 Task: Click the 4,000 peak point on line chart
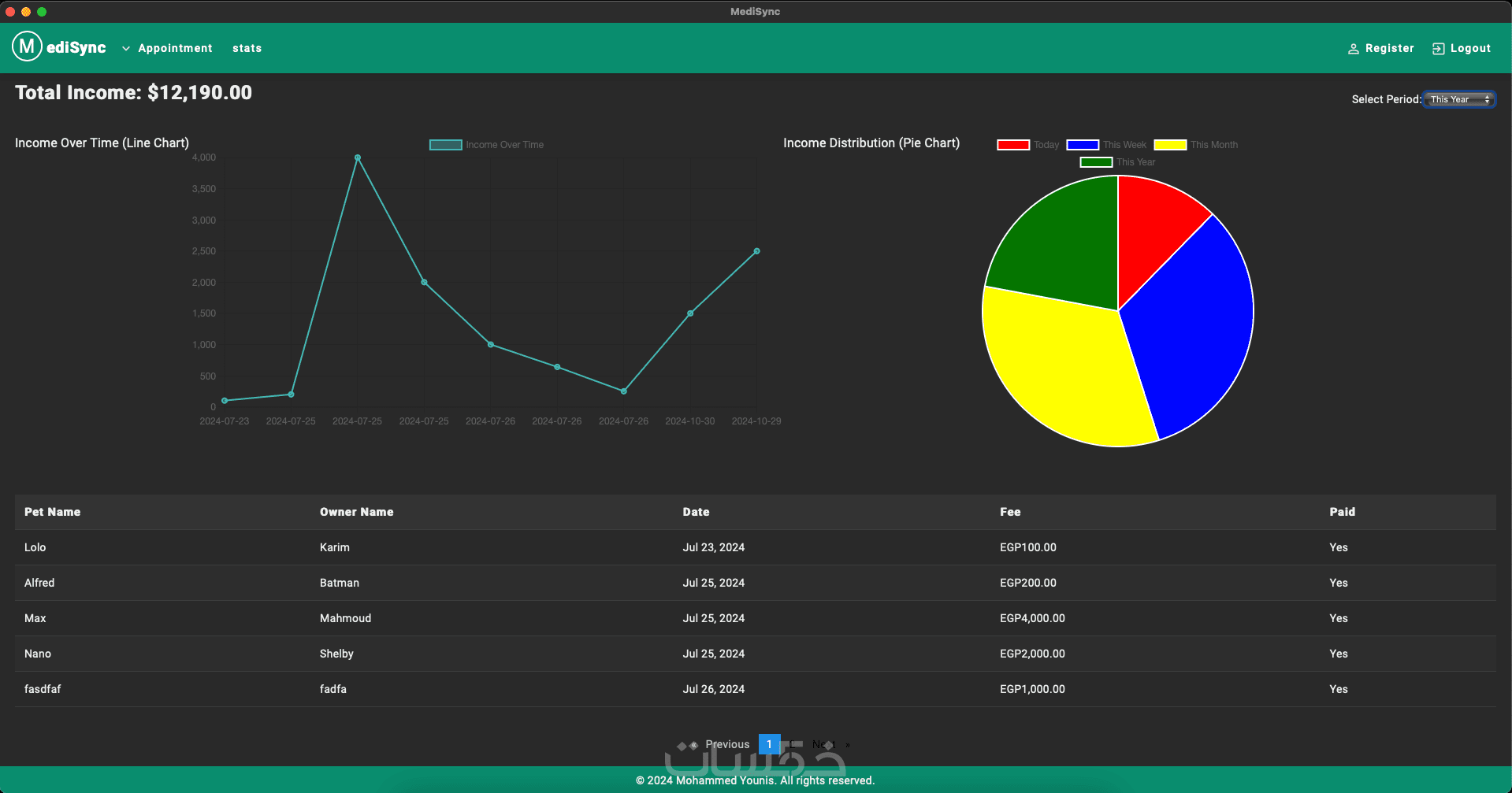[x=358, y=157]
